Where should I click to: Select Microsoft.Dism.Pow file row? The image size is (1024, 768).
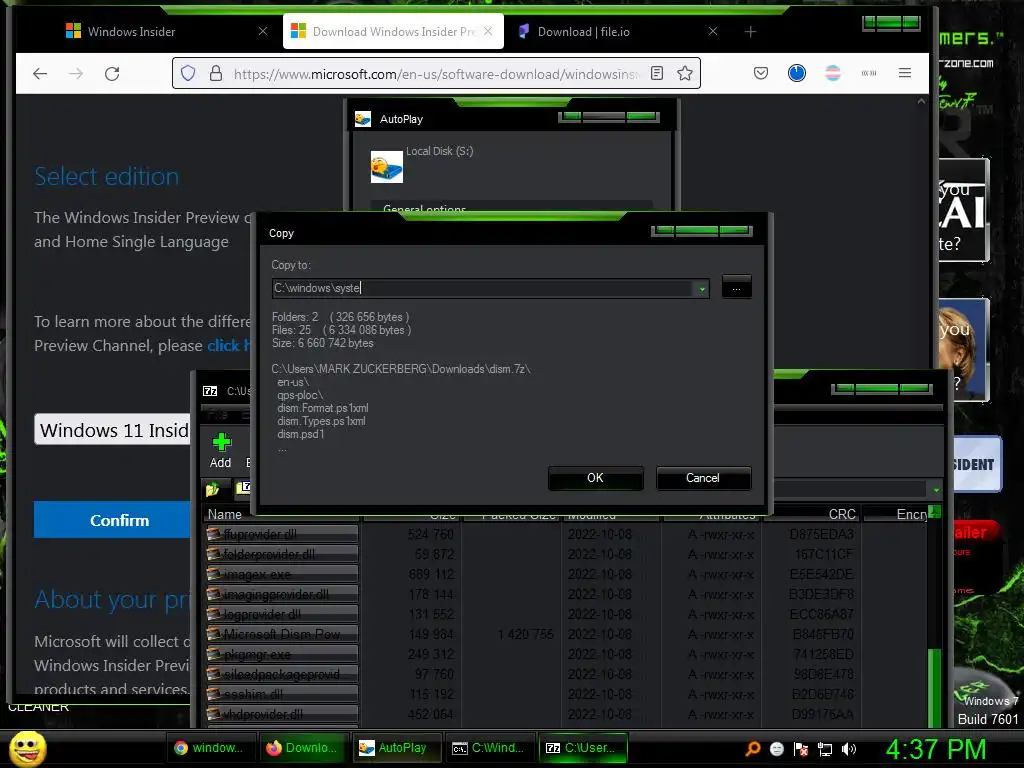click(282, 634)
